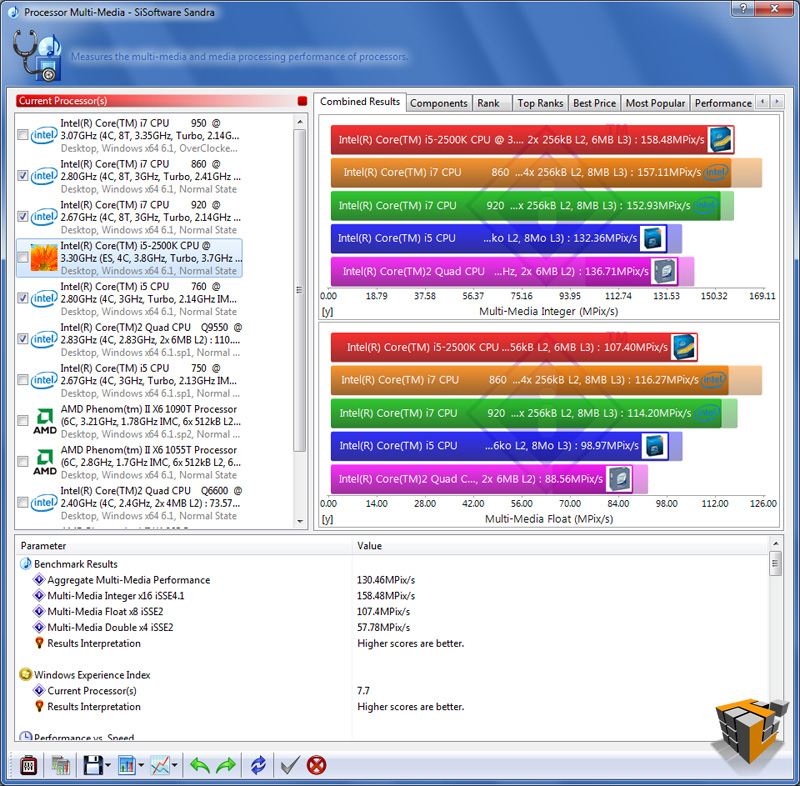Viewport: 800px width, 786px height.
Task: Click the tab strip left scroll arrow
Action: [763, 102]
